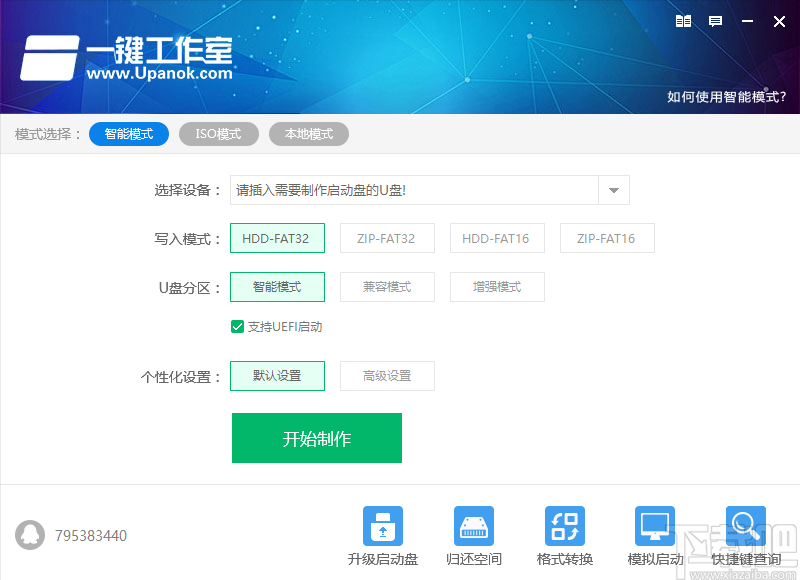Select HDD-FAT32 write mode
Image resolution: width=800 pixels, height=580 pixels.
click(x=277, y=238)
